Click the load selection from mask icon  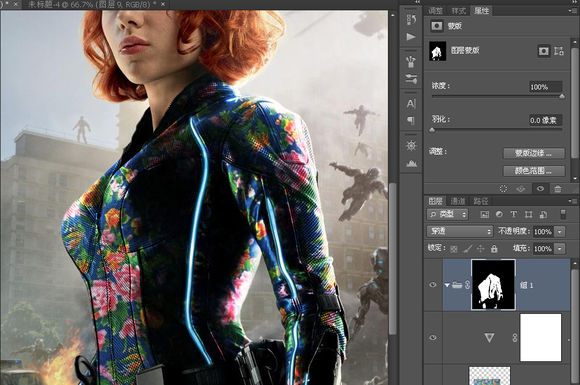click(503, 189)
